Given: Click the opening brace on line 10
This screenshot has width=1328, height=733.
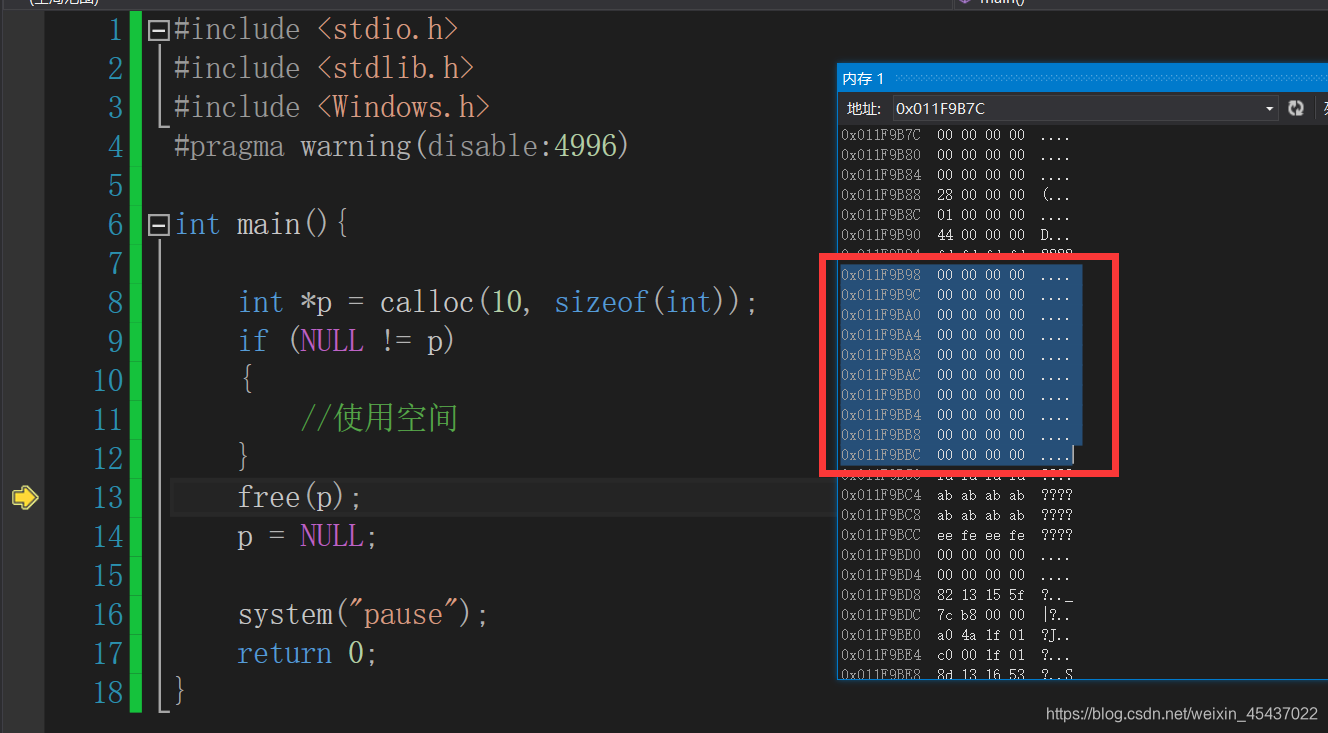Looking at the screenshot, I should [246, 380].
